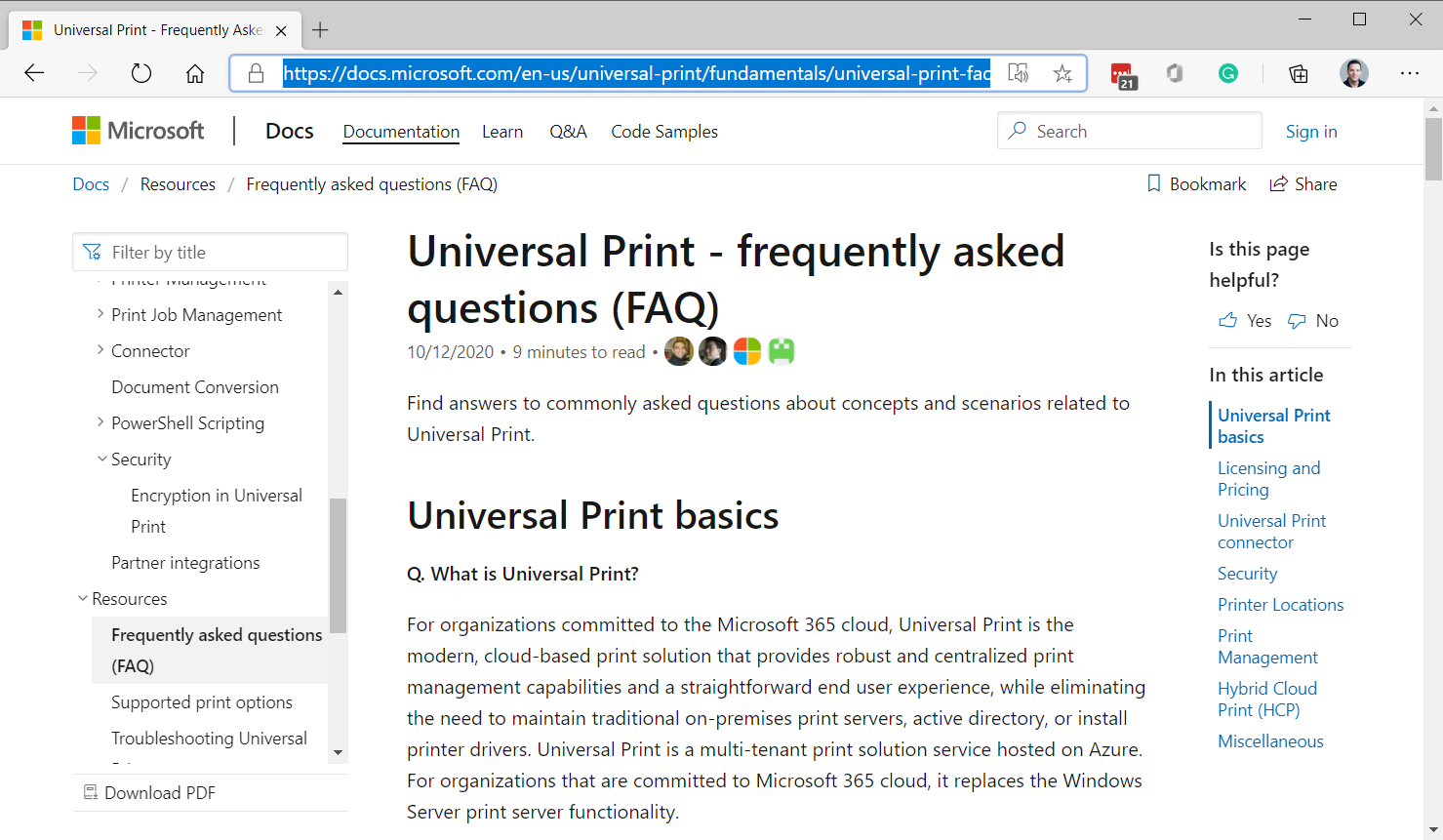Open the red calendar extension icon
Screen dimensions: 1443x840
[1122, 75]
